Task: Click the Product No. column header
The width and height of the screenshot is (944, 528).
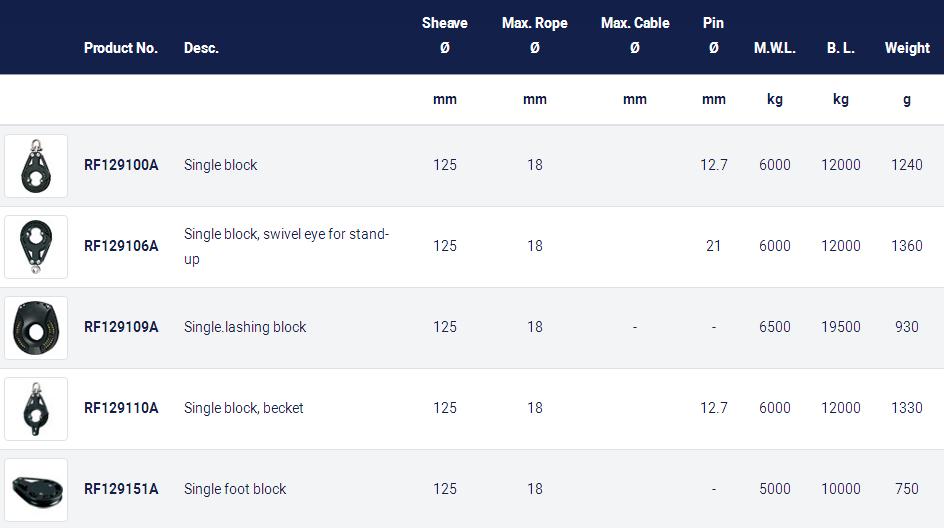Action: coord(121,48)
